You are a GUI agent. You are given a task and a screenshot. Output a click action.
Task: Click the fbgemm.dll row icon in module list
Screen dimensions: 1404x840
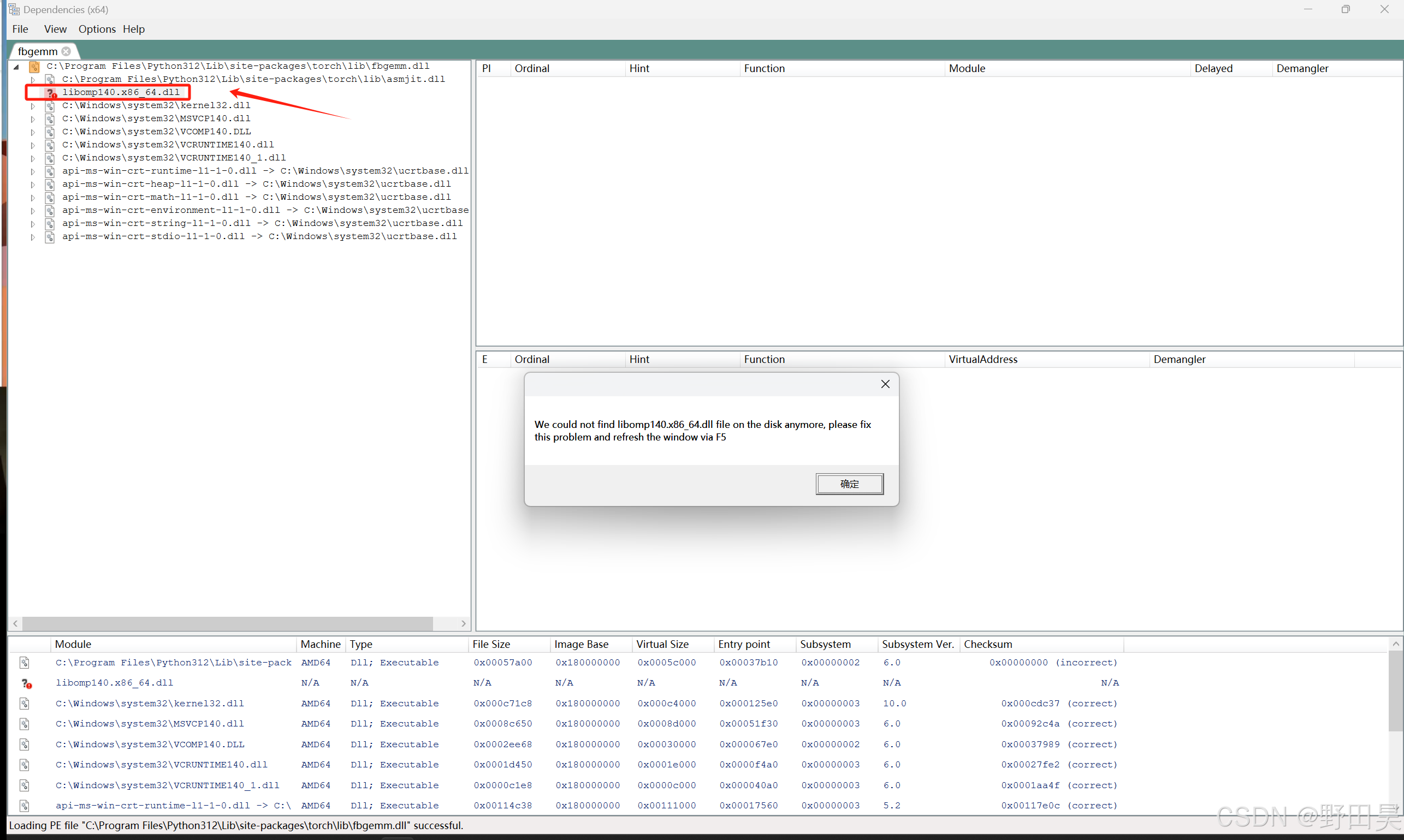coord(25,662)
